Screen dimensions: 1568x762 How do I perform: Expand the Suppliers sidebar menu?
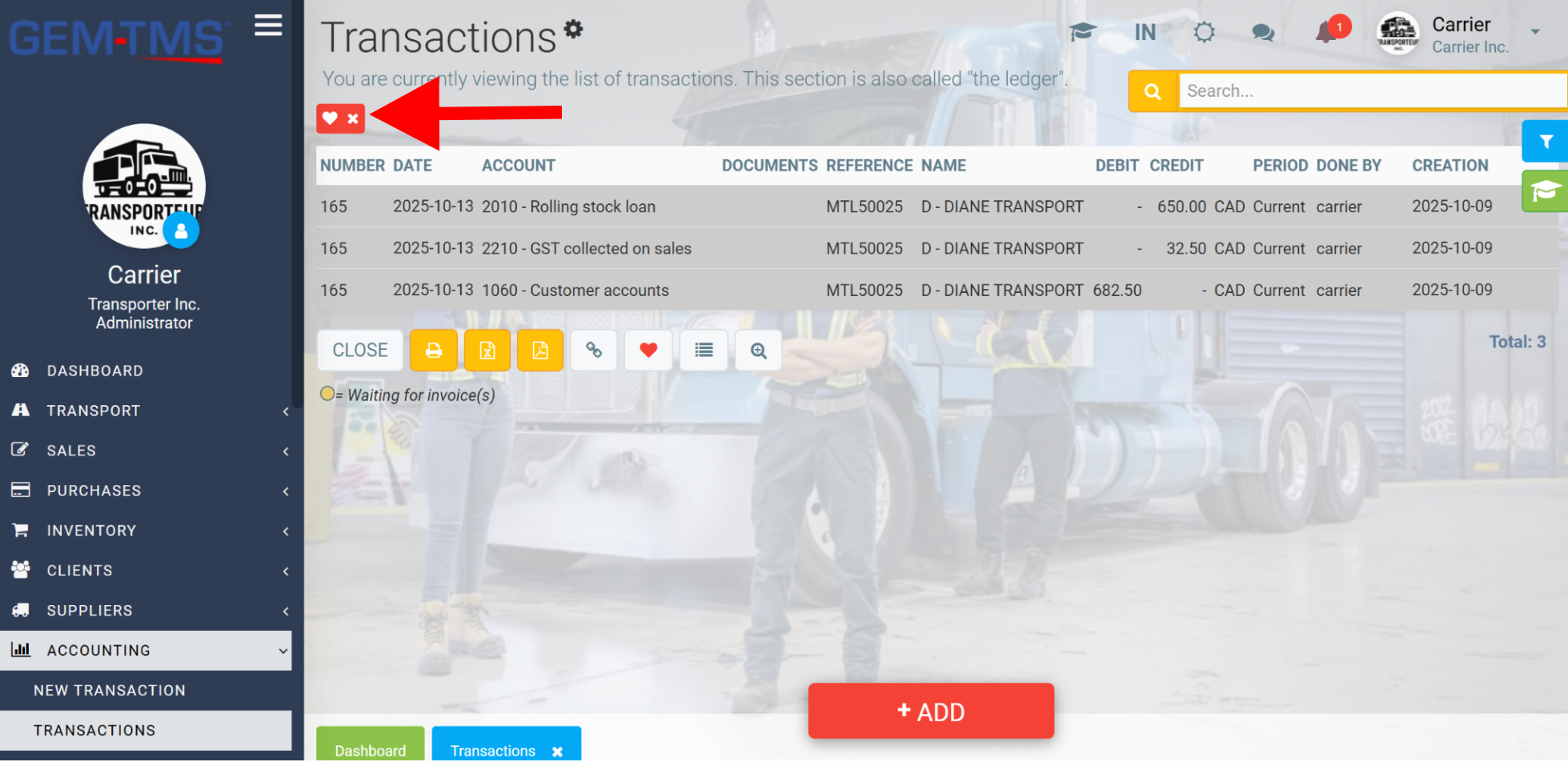pyautogui.click(x=146, y=611)
